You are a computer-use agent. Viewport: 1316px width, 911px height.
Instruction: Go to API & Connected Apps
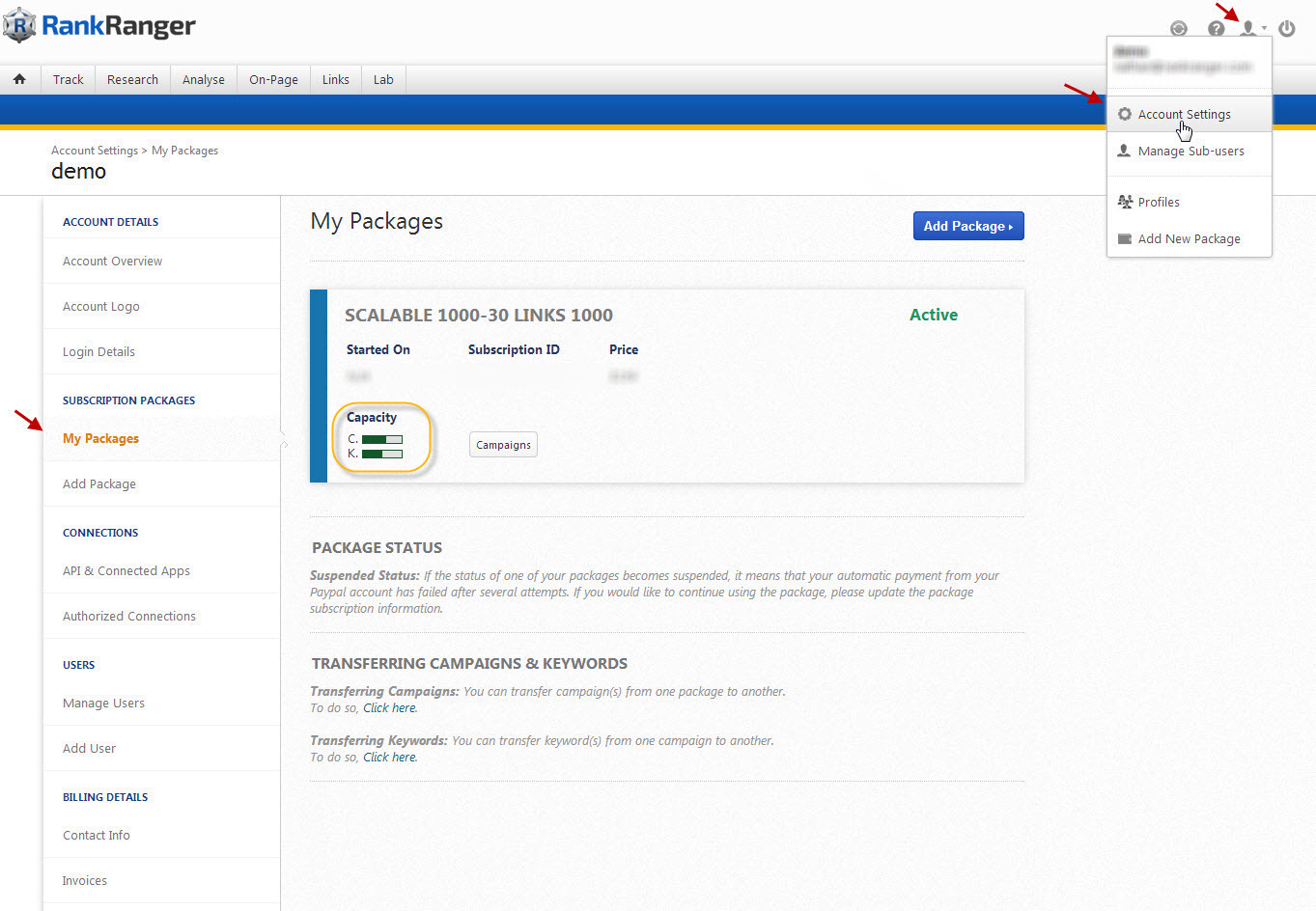[x=126, y=570]
